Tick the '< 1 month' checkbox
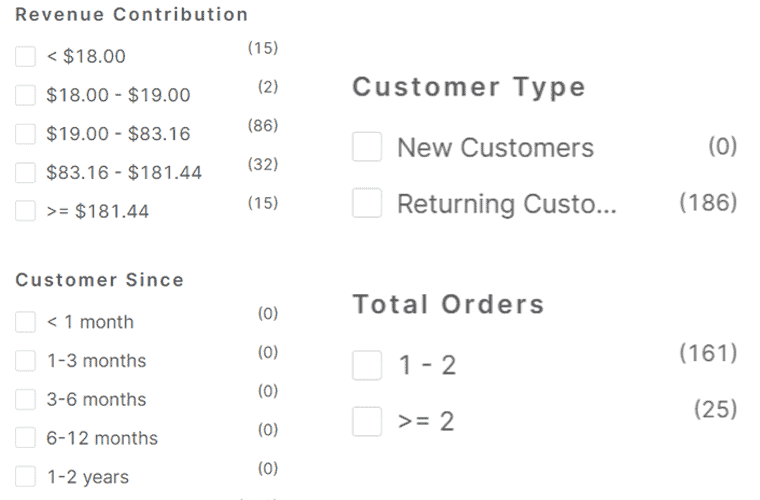This screenshot has height=500, width=760. pos(26,322)
